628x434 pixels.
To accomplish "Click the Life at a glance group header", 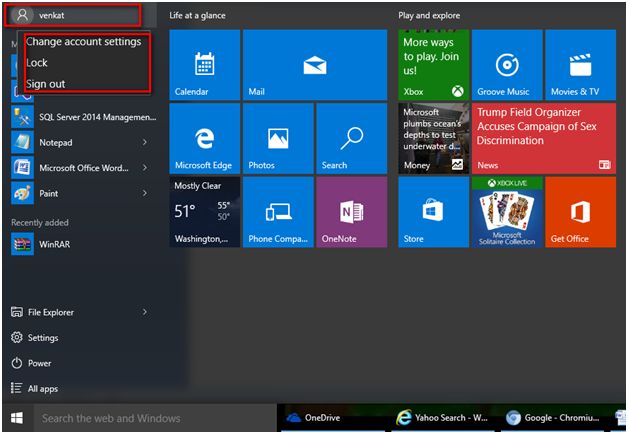I will pos(197,16).
